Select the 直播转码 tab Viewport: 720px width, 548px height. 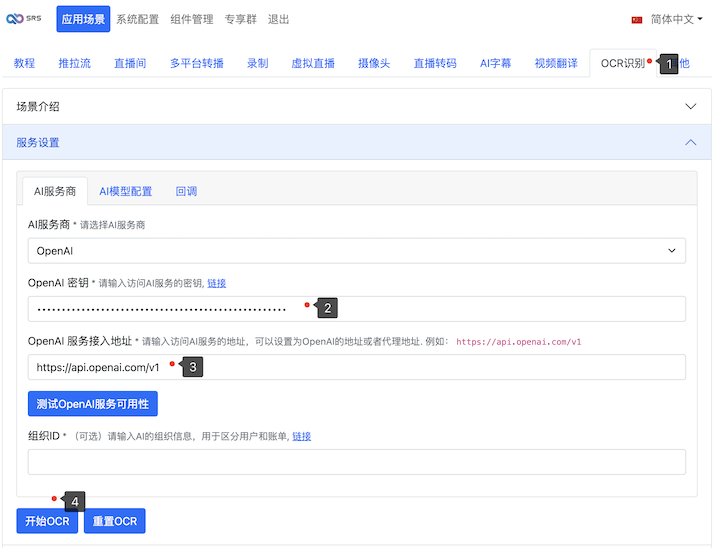435,63
